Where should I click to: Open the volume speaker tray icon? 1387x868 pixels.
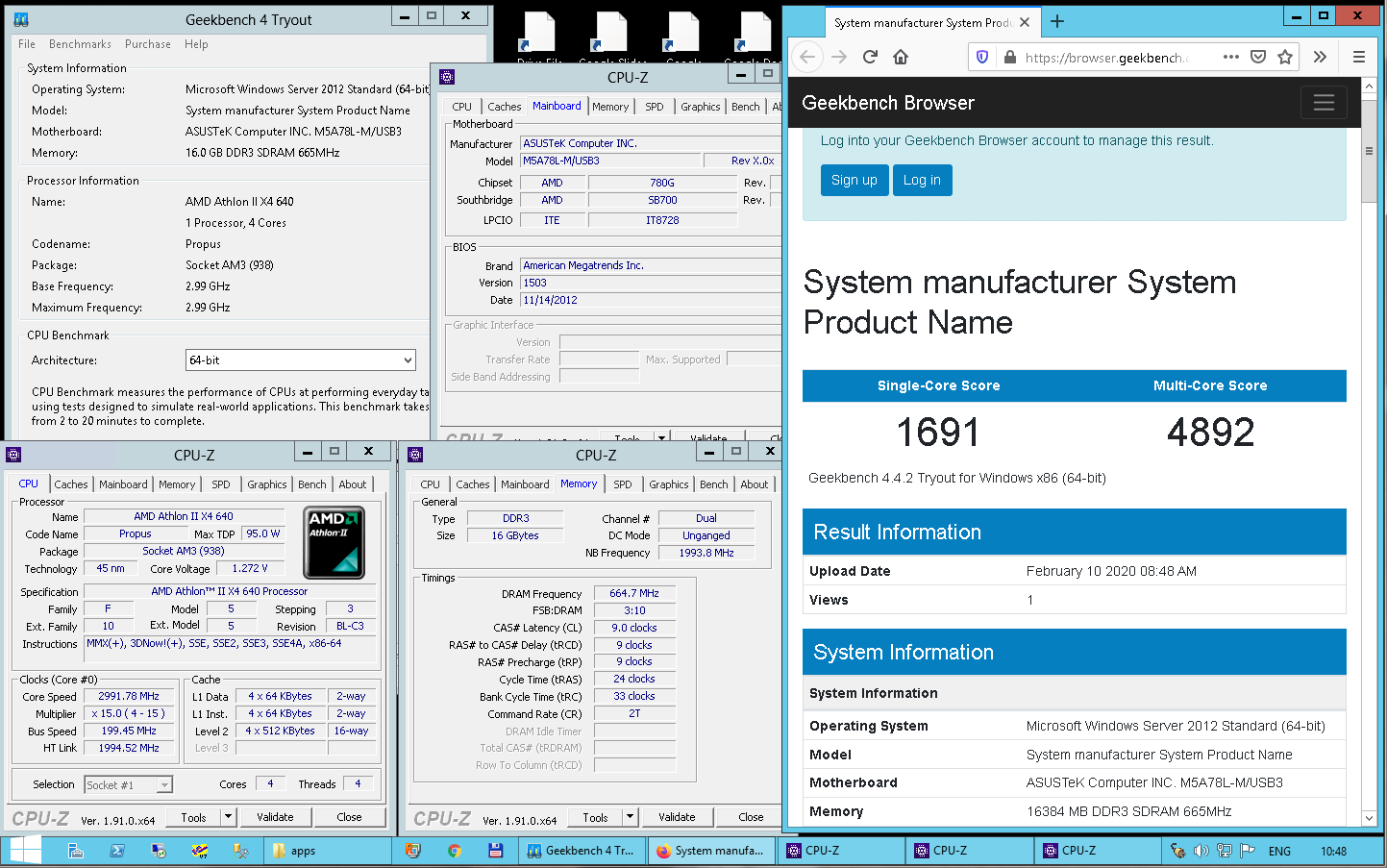click(x=1201, y=851)
